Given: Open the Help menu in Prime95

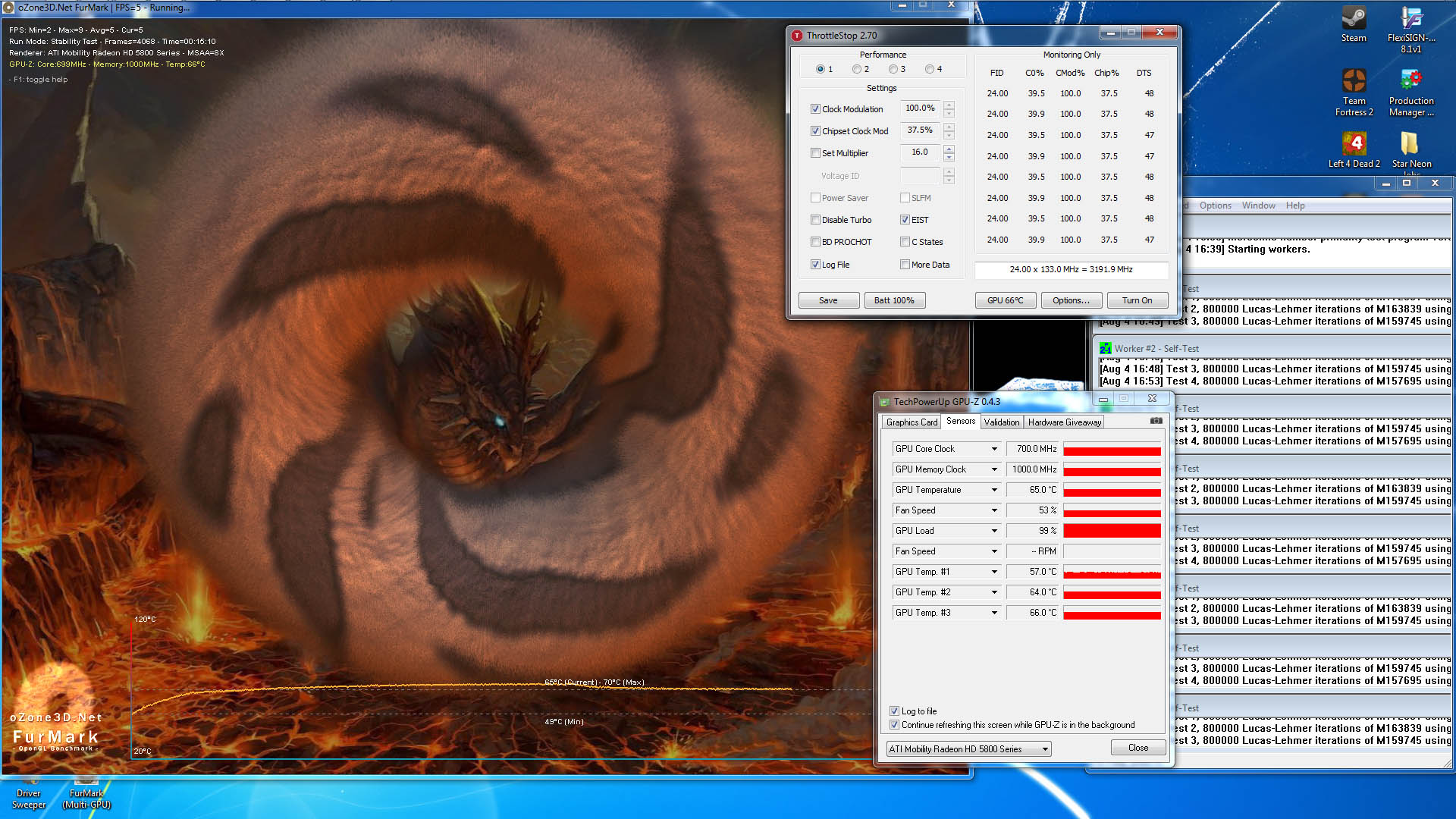Looking at the screenshot, I should coord(1295,206).
